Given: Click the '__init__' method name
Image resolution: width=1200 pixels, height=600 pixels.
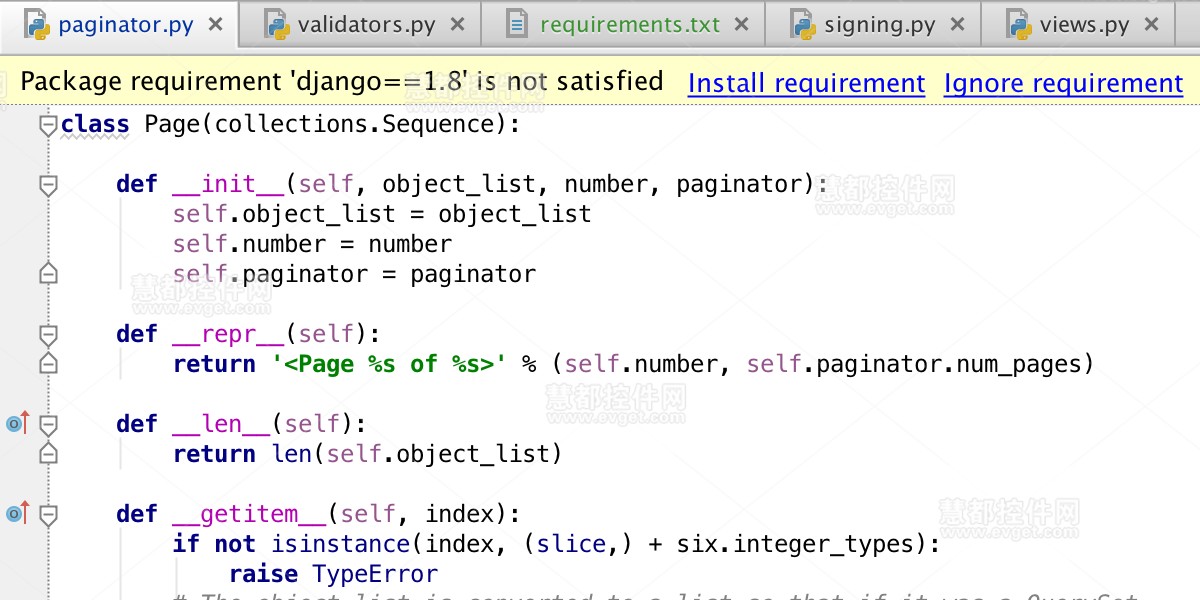Looking at the screenshot, I should click(x=228, y=185).
